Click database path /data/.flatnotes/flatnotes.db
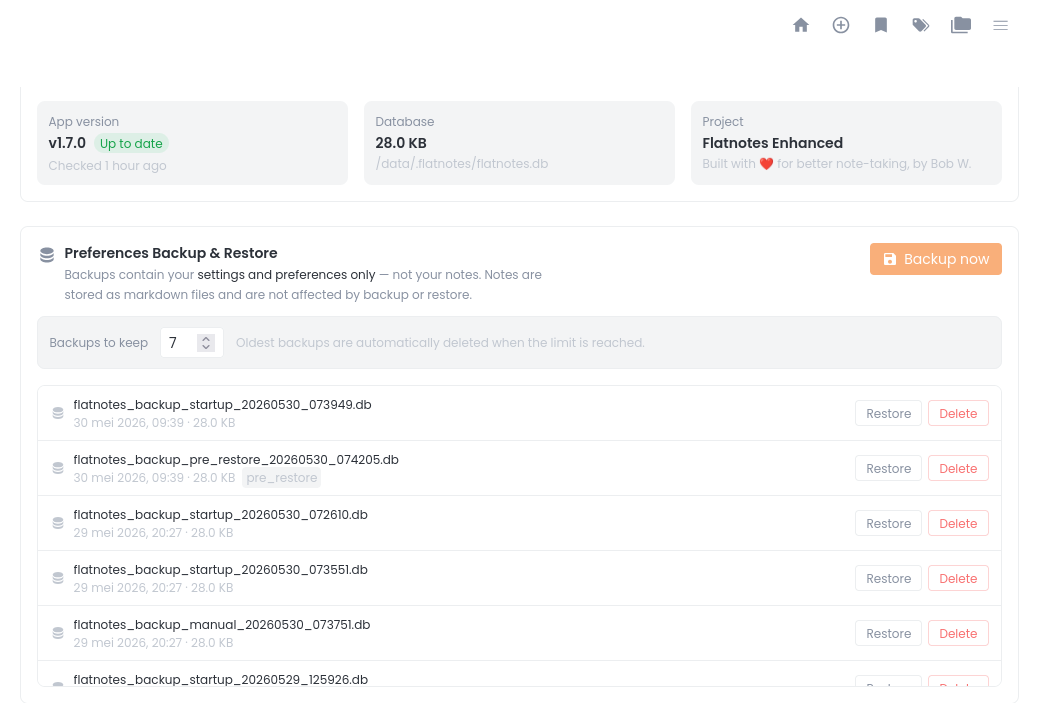Viewport: 1039px width, 703px height. point(461,164)
